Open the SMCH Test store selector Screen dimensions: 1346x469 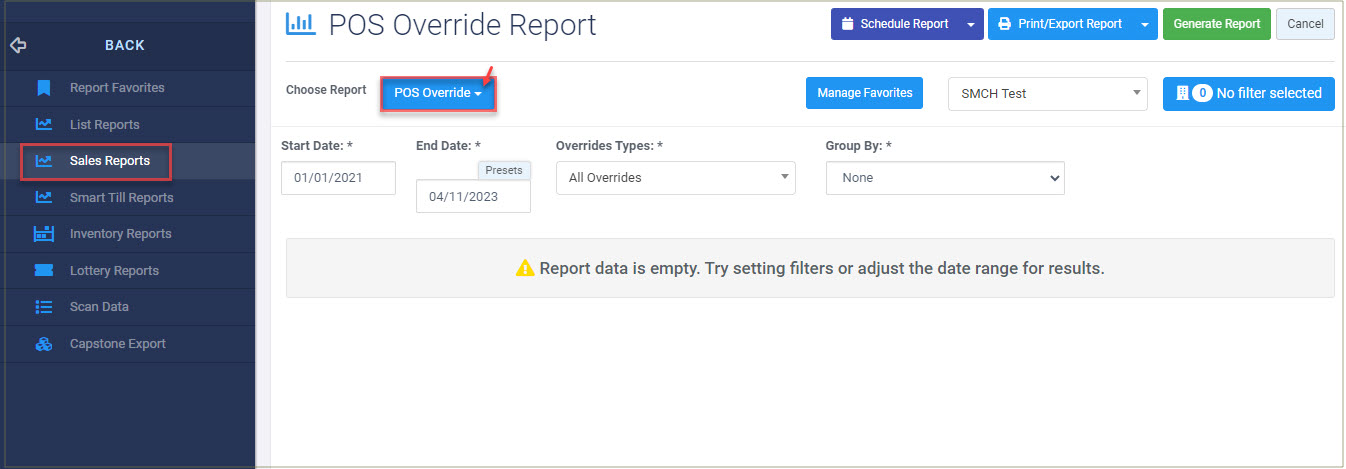pyautogui.click(x=1047, y=93)
